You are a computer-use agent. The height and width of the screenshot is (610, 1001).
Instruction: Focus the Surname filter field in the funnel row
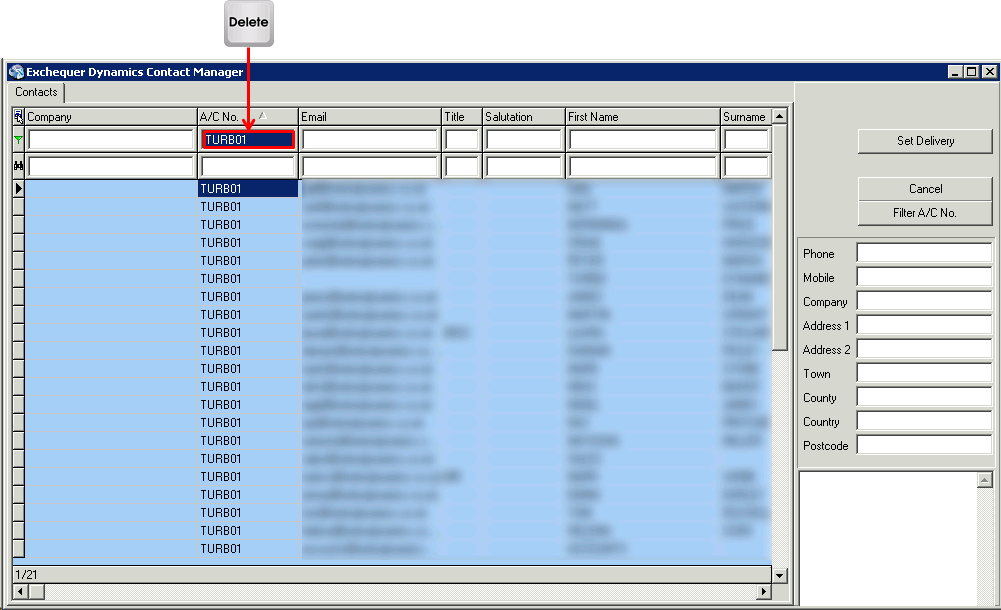(746, 140)
